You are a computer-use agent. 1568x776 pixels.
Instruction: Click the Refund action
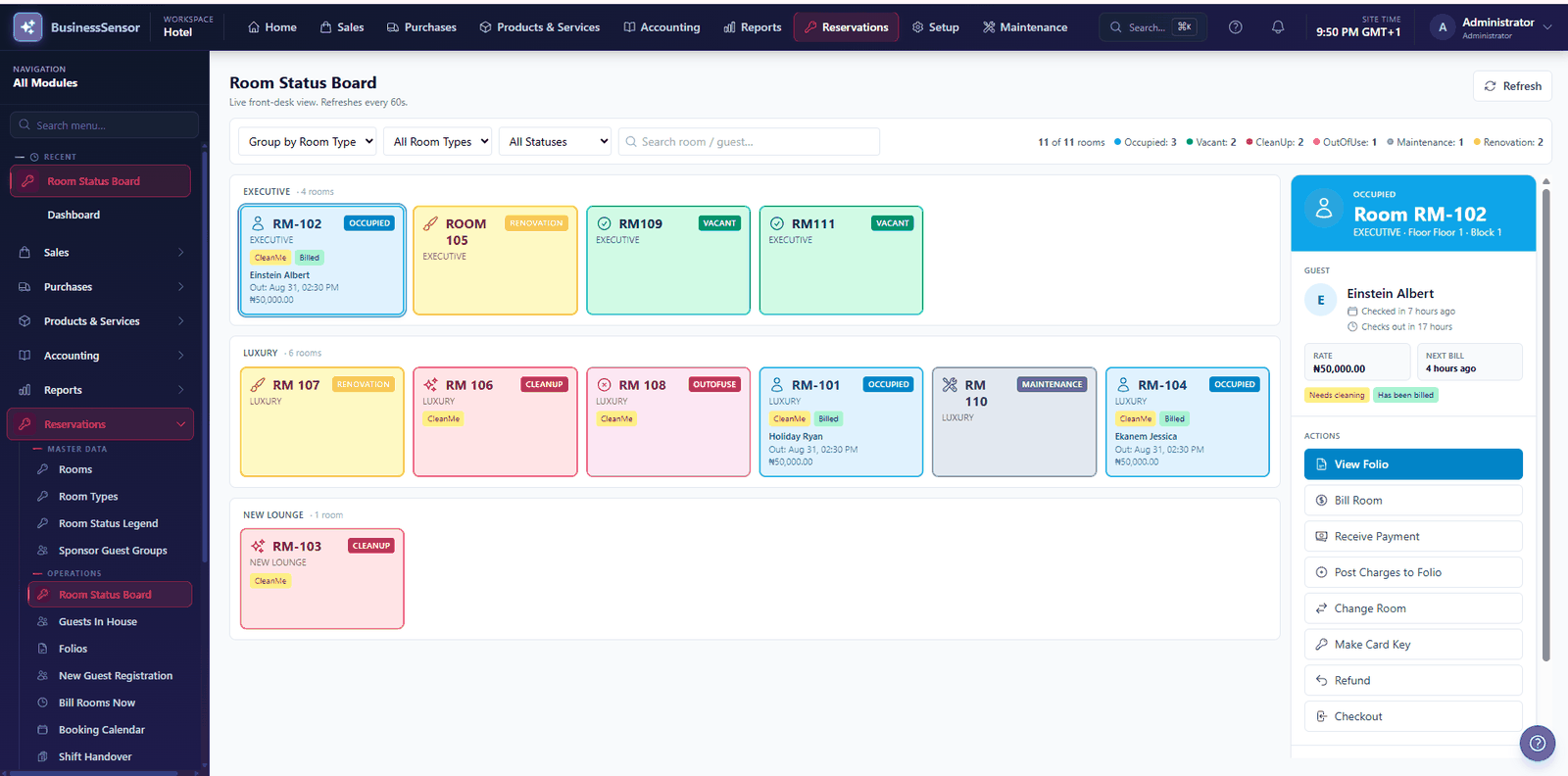click(1413, 680)
